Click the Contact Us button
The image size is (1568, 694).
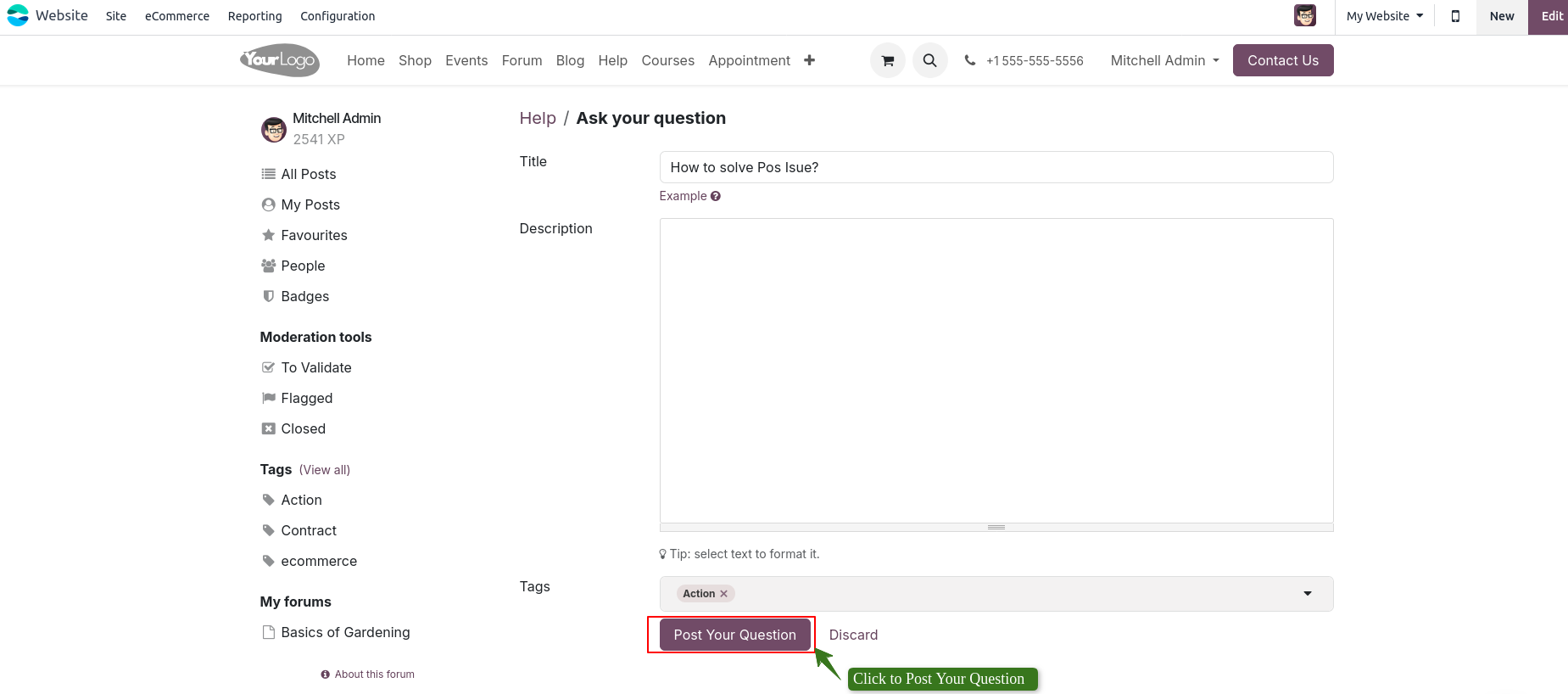coord(1282,60)
